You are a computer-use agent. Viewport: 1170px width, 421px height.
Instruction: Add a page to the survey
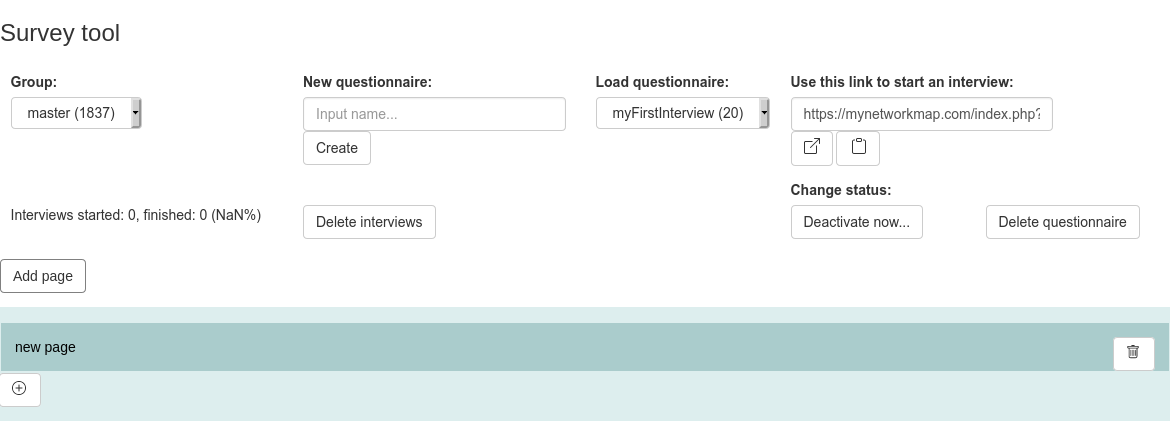[x=43, y=276]
